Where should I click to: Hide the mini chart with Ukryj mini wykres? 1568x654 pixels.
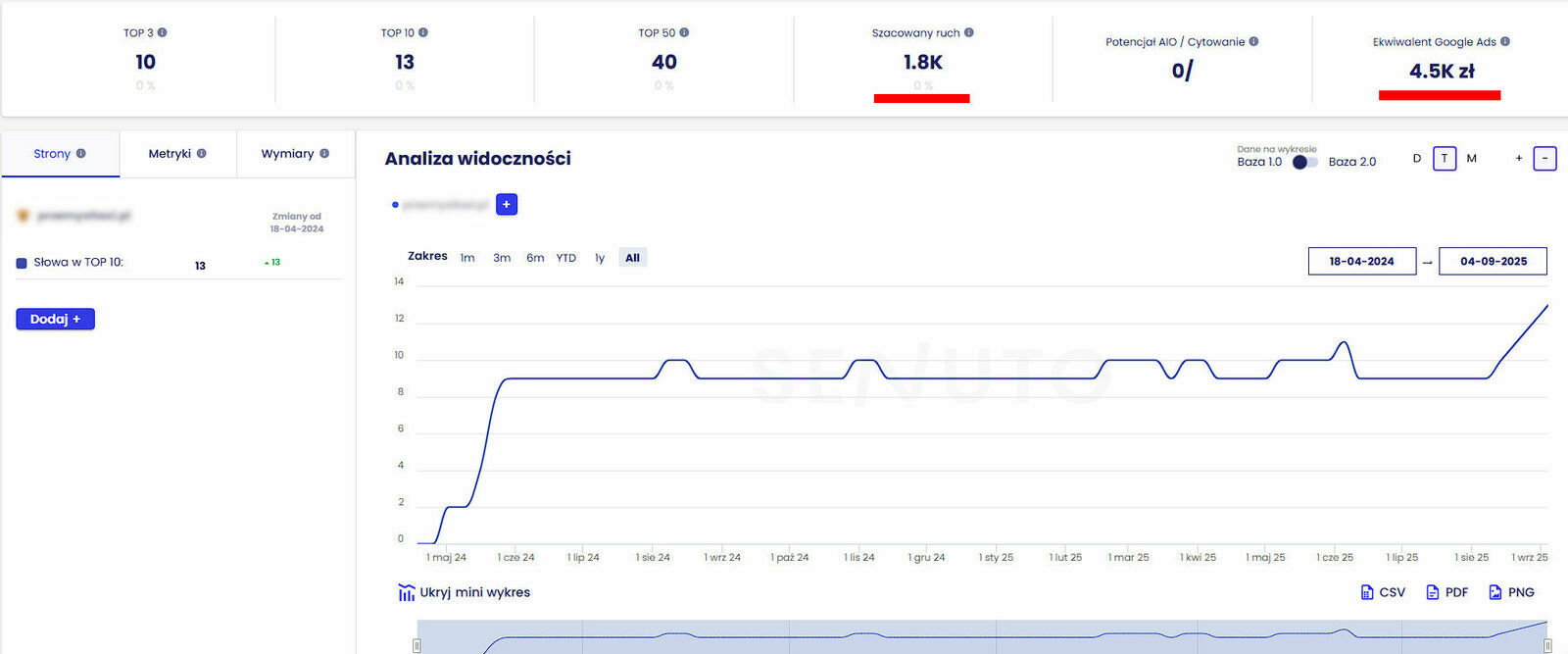click(x=465, y=592)
